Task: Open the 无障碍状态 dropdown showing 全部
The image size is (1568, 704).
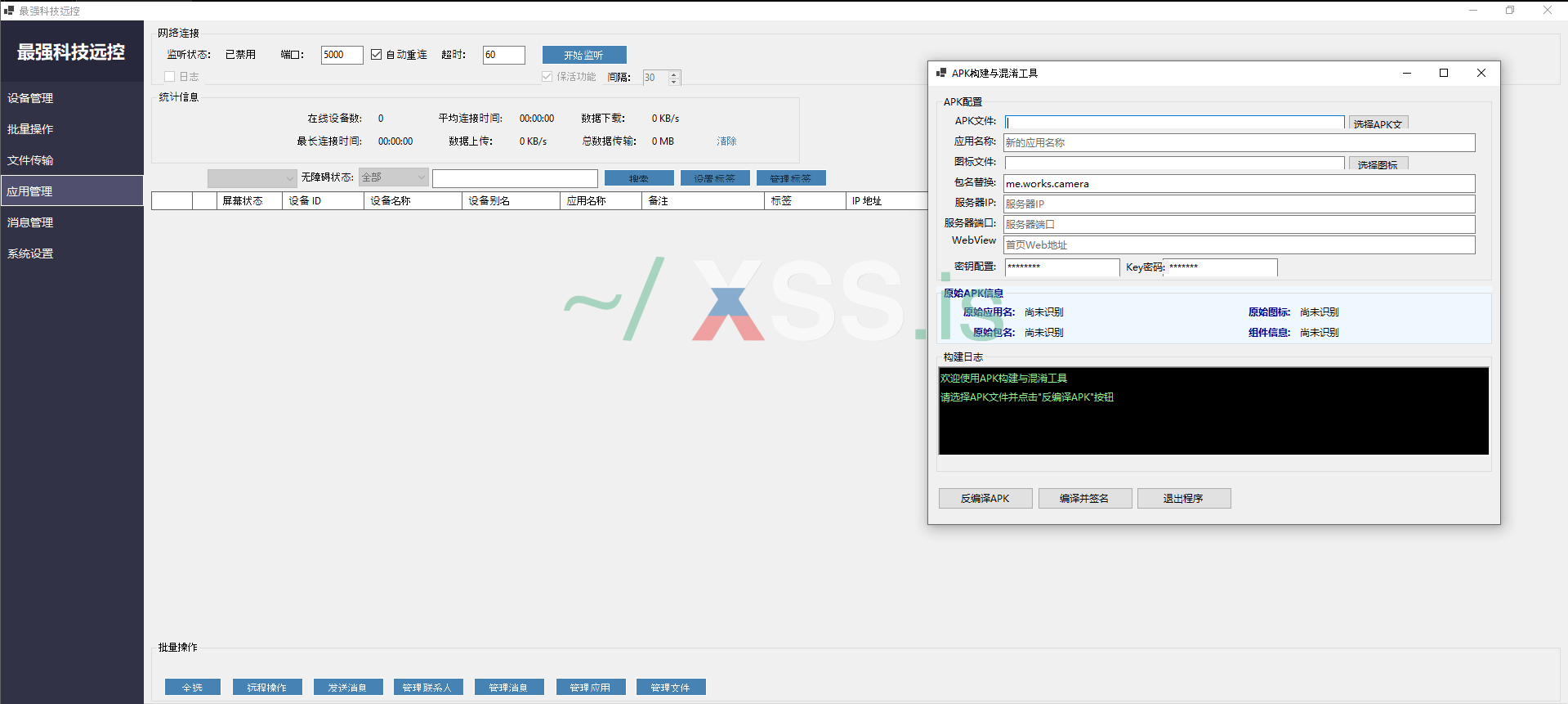Action: [x=393, y=177]
